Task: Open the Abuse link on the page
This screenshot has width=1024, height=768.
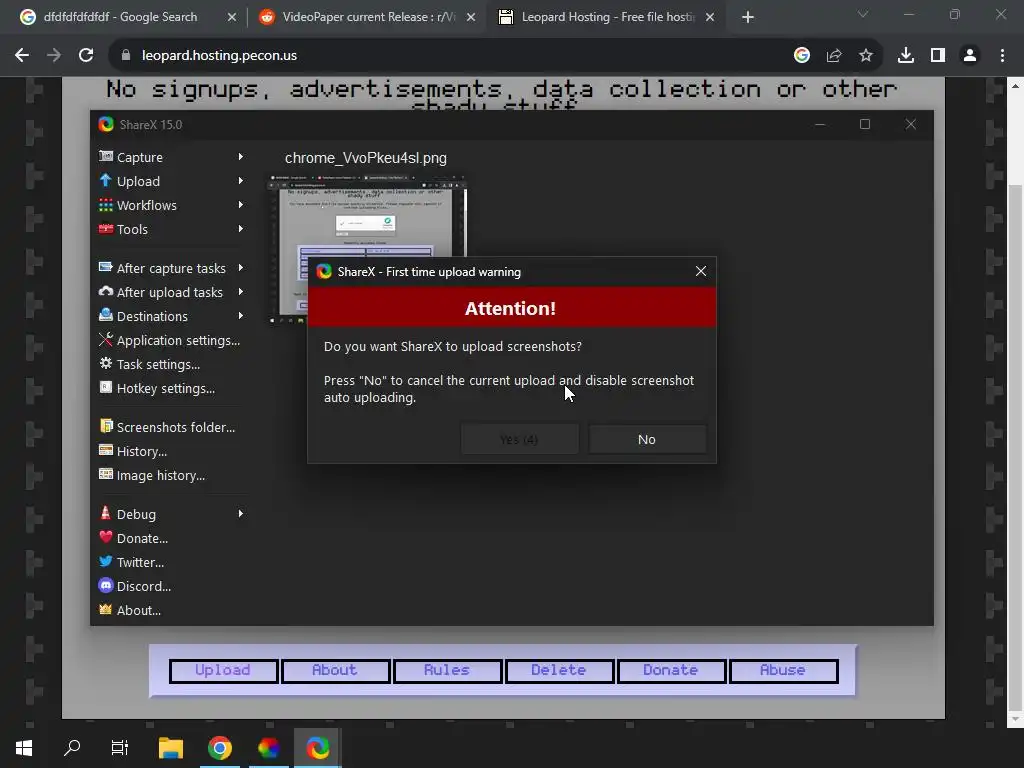Action: 783,671
